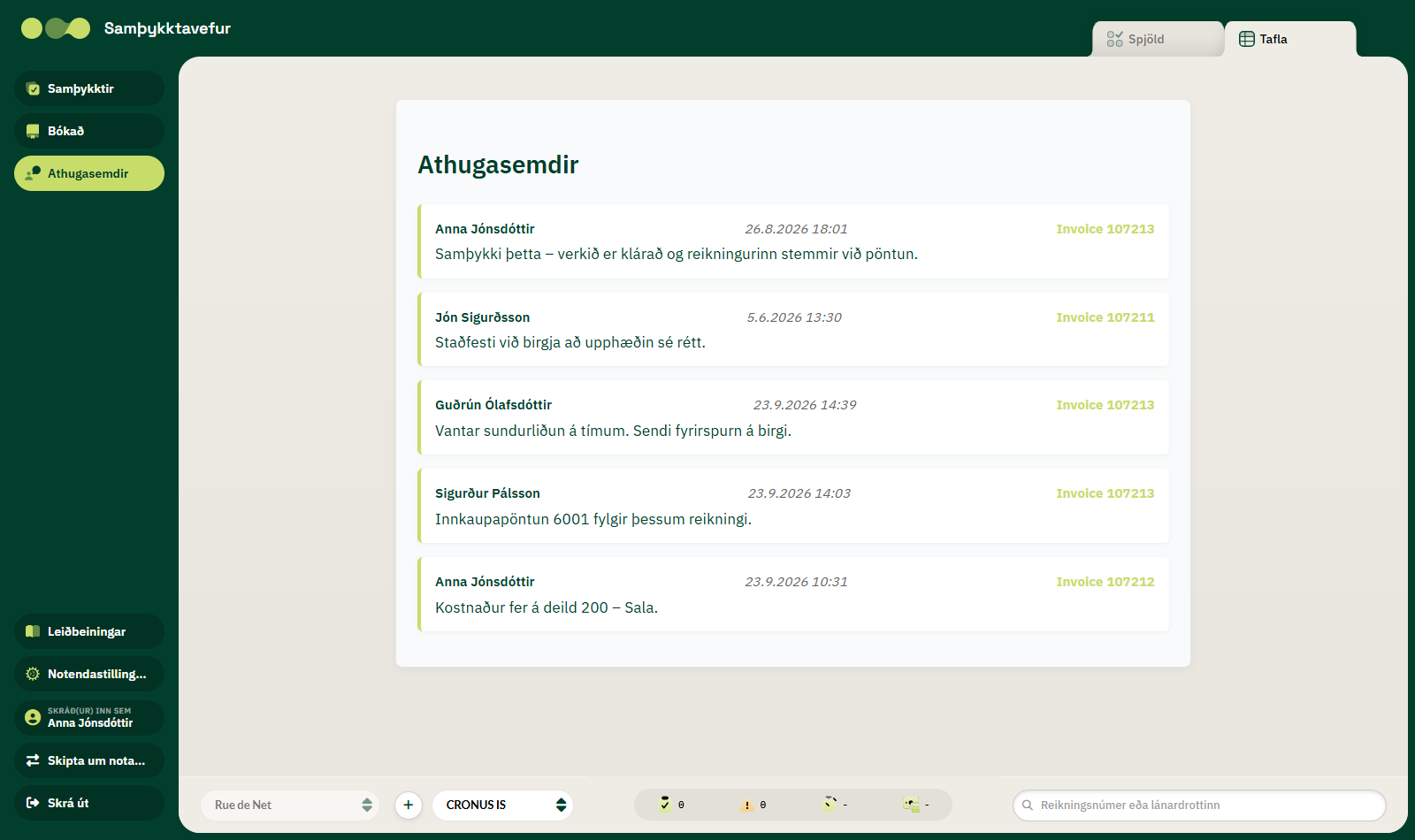
Task: Click the Samþykktir checkmark shield icon
Action: coord(33,88)
